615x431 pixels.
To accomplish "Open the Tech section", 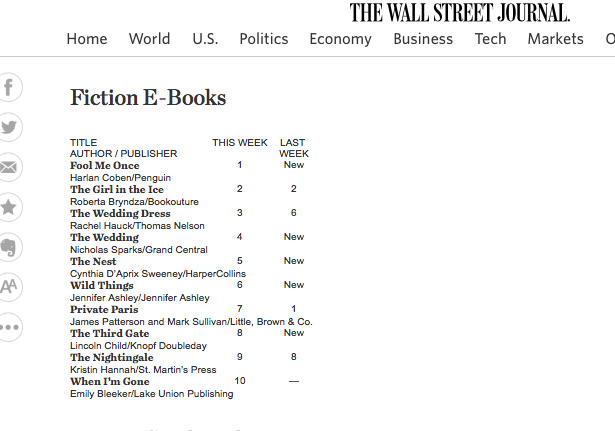I will [491, 39].
